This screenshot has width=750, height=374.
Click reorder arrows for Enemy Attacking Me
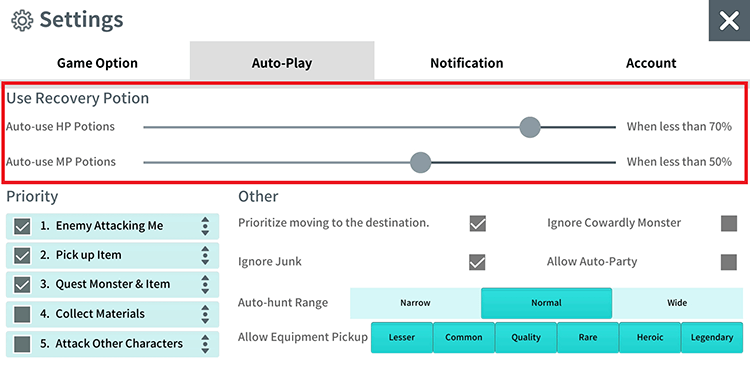tap(205, 226)
